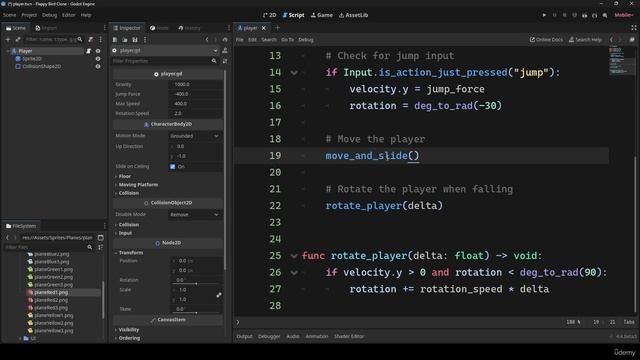The image size is (640, 360).
Task: Float the script editor into a separate window
Action: click(632, 40)
